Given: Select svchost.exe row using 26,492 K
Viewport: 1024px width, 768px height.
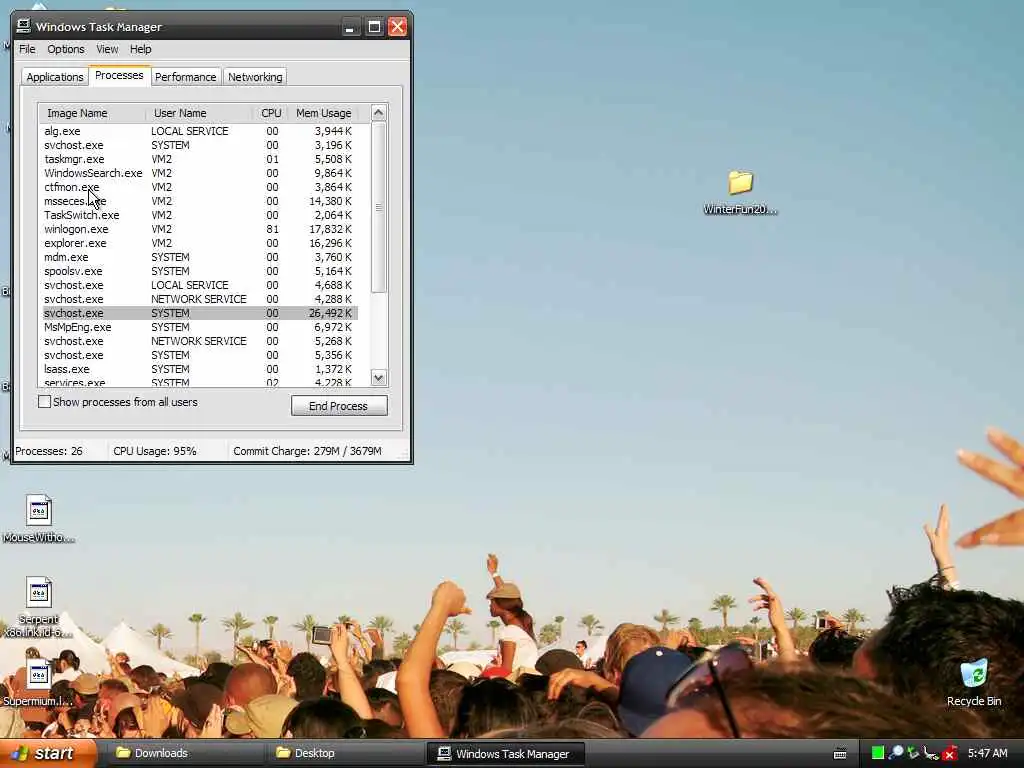Looking at the screenshot, I should 199,313.
